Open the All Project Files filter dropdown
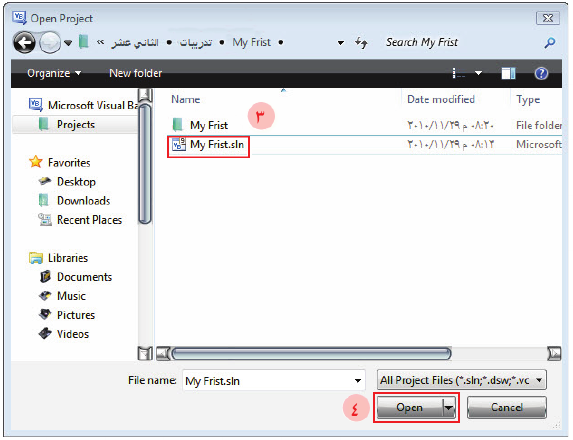The image size is (573, 440). (462, 380)
